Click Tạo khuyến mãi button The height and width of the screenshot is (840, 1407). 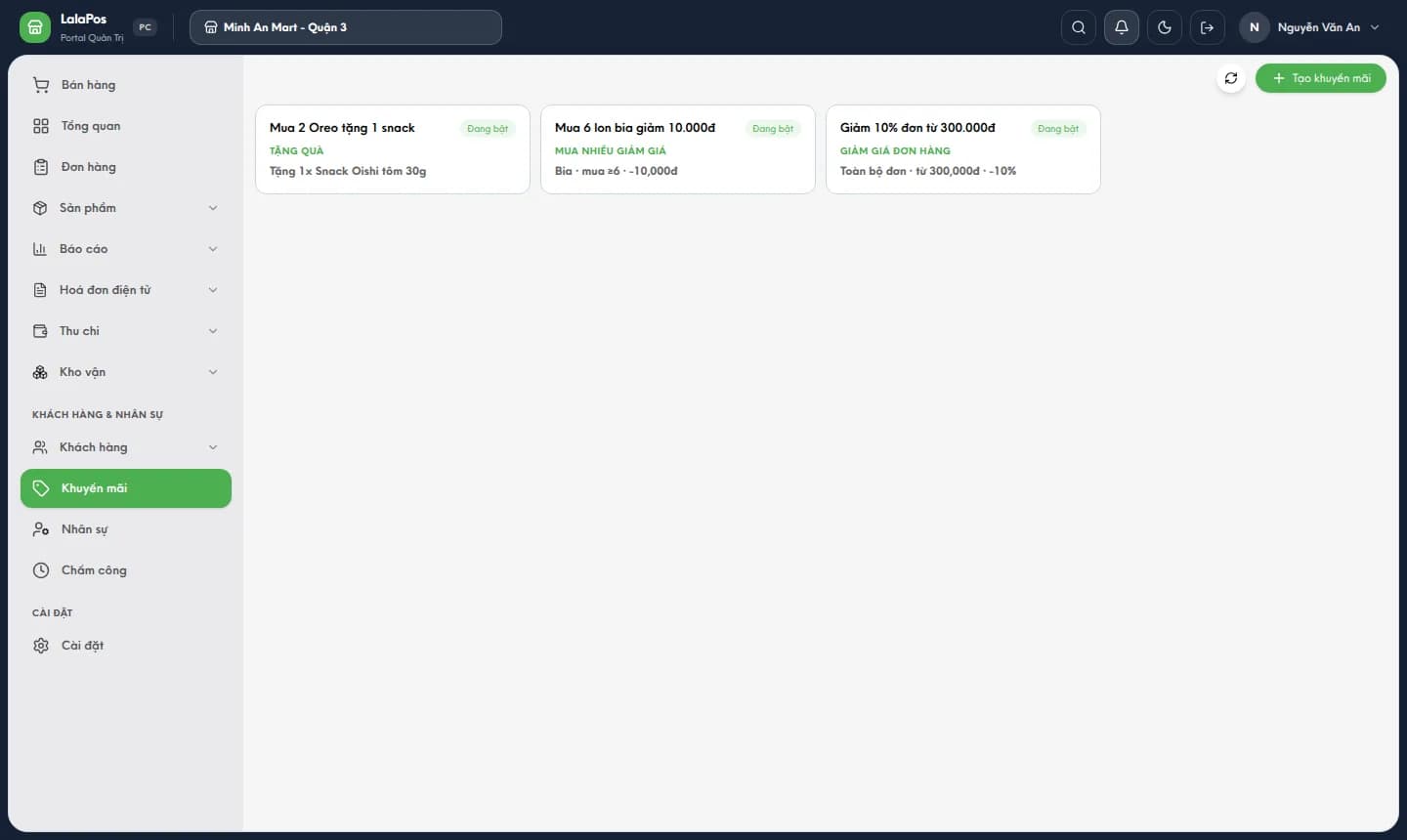(1320, 78)
